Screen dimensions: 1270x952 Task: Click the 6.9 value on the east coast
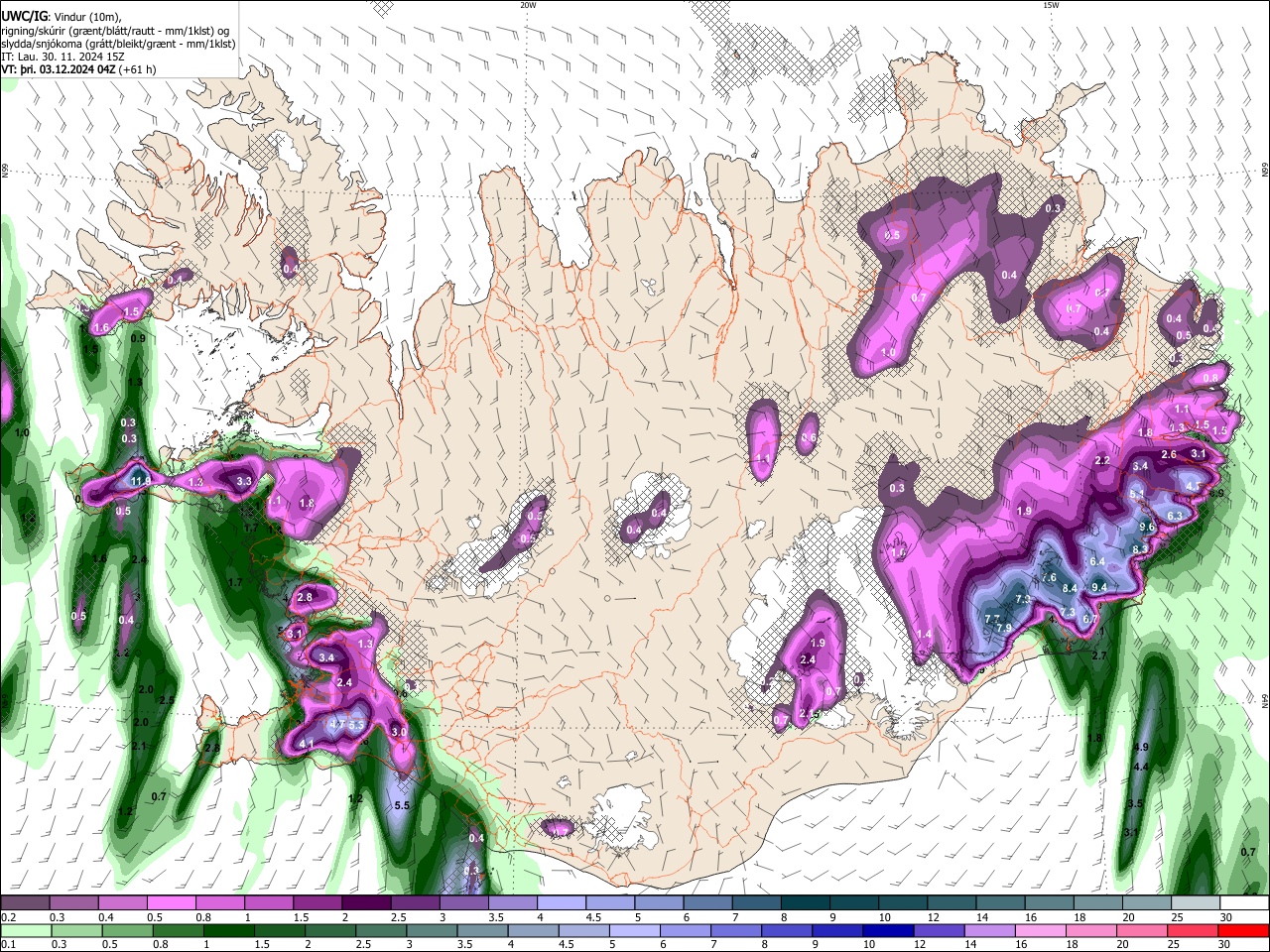click(1217, 494)
